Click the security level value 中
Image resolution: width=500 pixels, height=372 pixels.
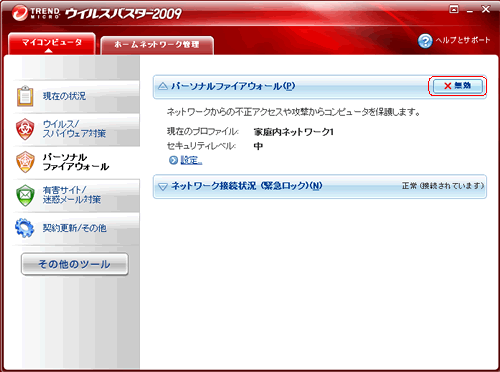coord(258,146)
